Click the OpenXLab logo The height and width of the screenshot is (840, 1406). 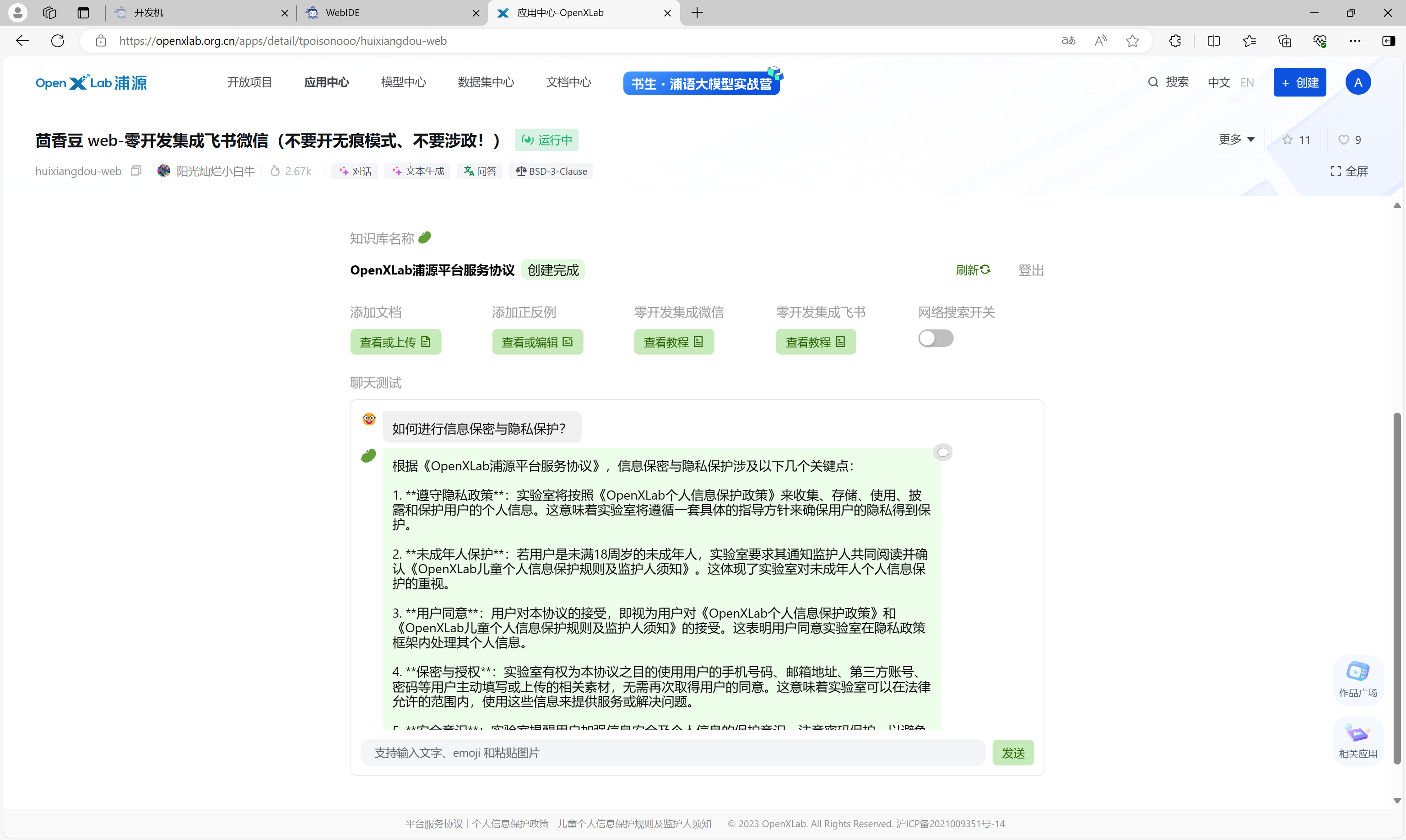pyautogui.click(x=91, y=83)
